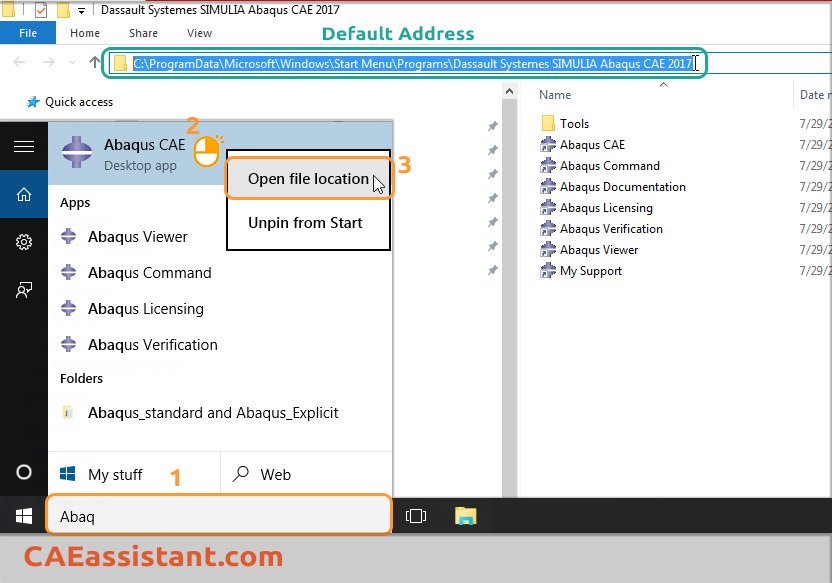This screenshot has width=832, height=583.
Task: Open the Recent locations dropdown arrow
Action: coord(72,63)
